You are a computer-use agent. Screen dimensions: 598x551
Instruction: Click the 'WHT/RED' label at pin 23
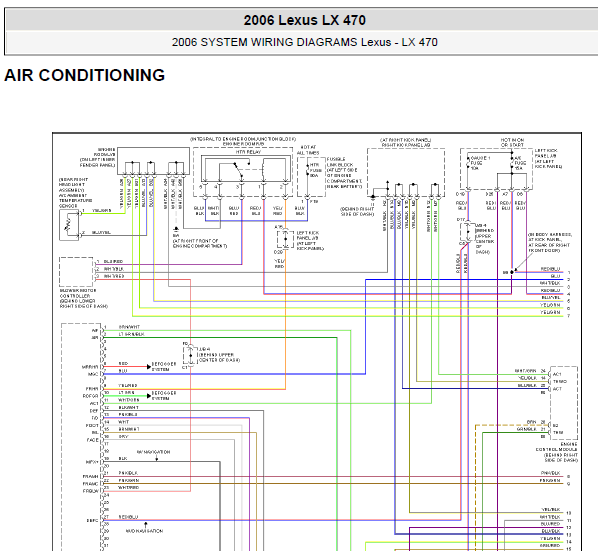tap(129, 488)
